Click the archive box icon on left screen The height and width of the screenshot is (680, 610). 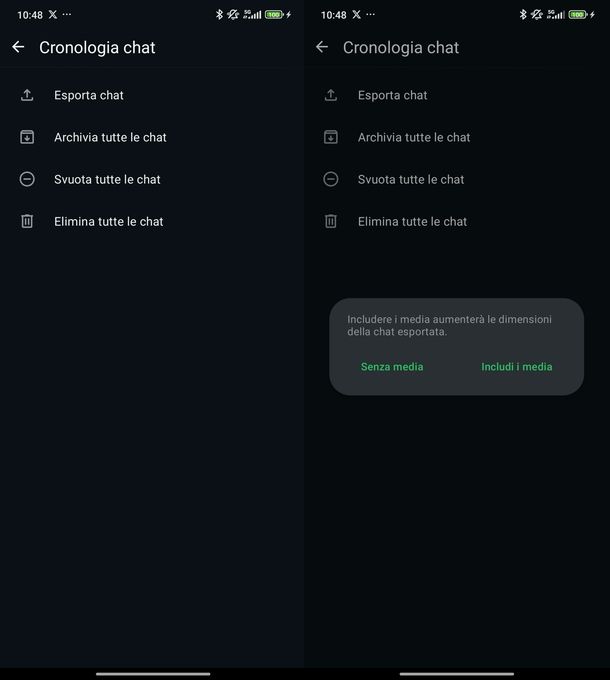pyautogui.click(x=27, y=137)
